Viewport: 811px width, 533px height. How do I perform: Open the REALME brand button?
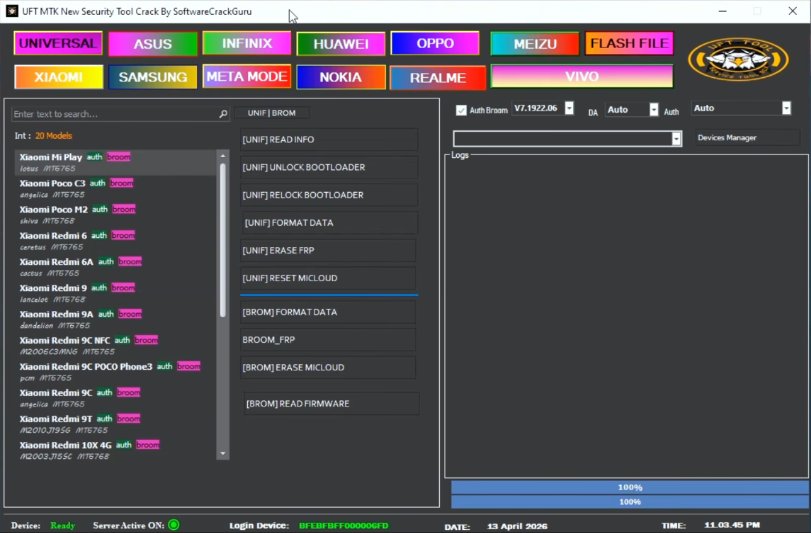click(438, 78)
